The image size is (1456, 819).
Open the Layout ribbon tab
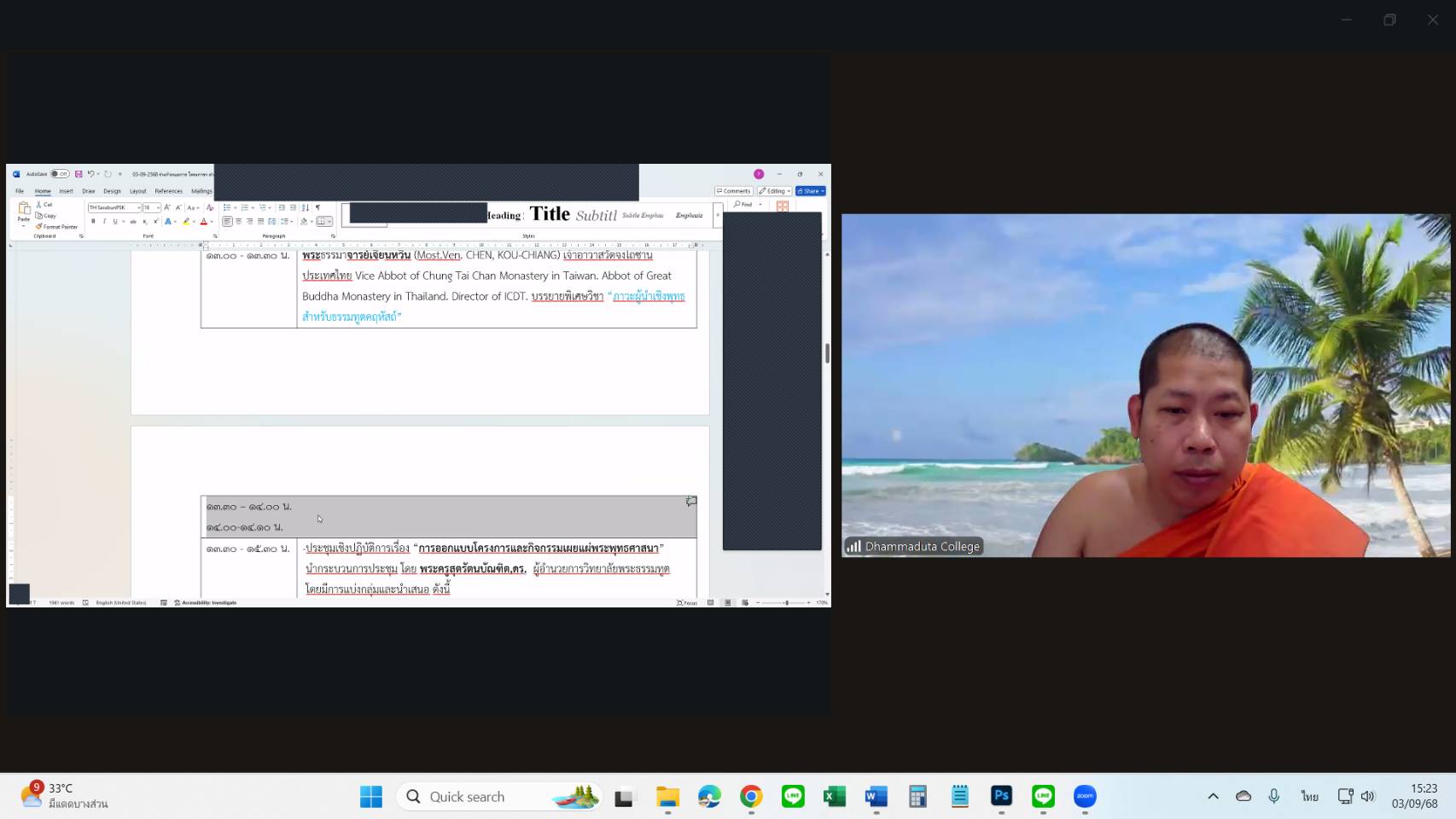tap(138, 191)
